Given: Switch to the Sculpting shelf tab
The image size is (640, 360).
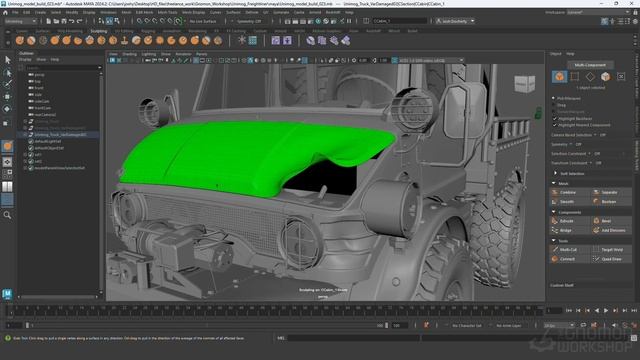Looking at the screenshot, I should tap(99, 31).
